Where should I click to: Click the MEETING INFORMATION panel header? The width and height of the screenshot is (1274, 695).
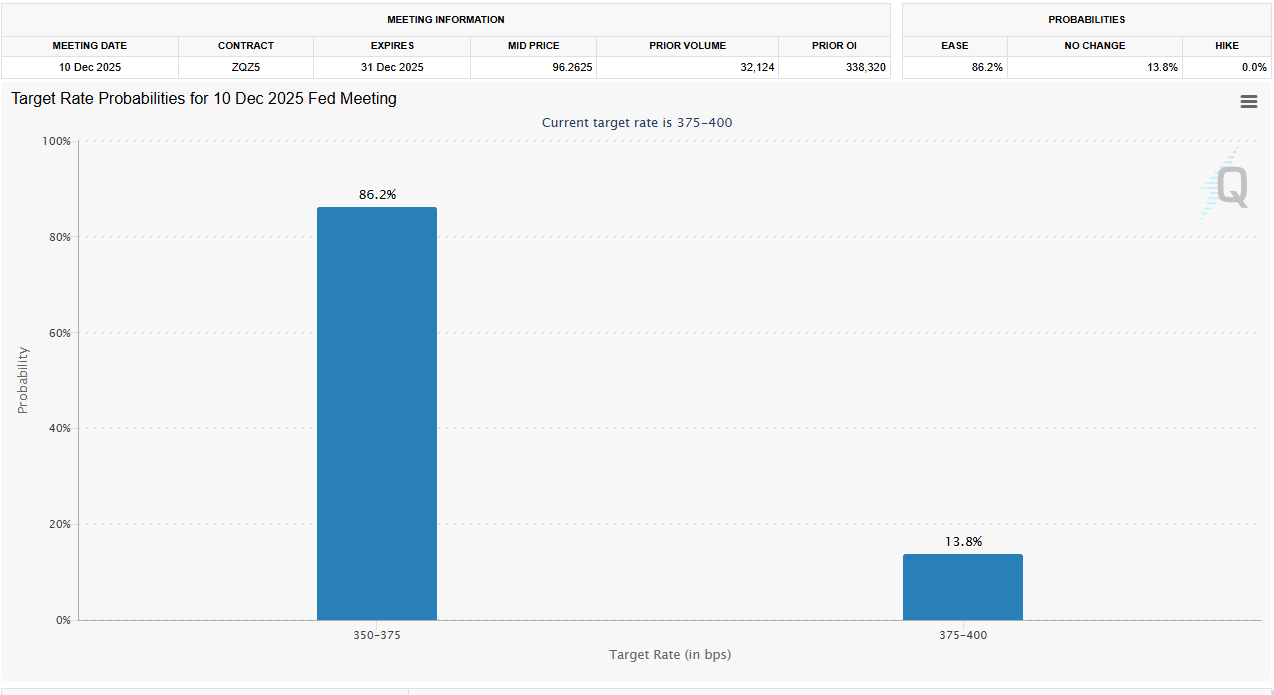point(445,19)
